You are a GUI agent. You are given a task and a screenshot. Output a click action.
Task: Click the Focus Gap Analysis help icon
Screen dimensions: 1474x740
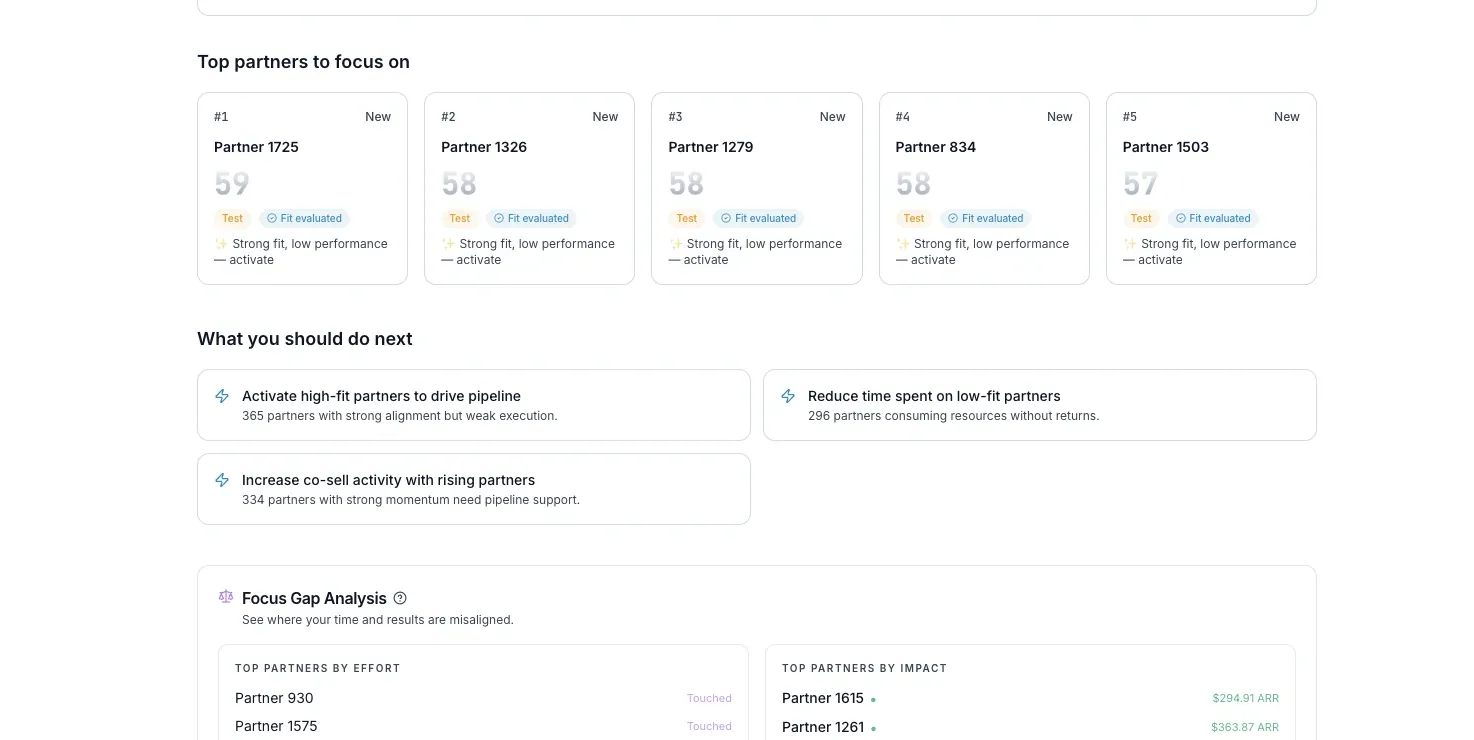[x=400, y=598]
